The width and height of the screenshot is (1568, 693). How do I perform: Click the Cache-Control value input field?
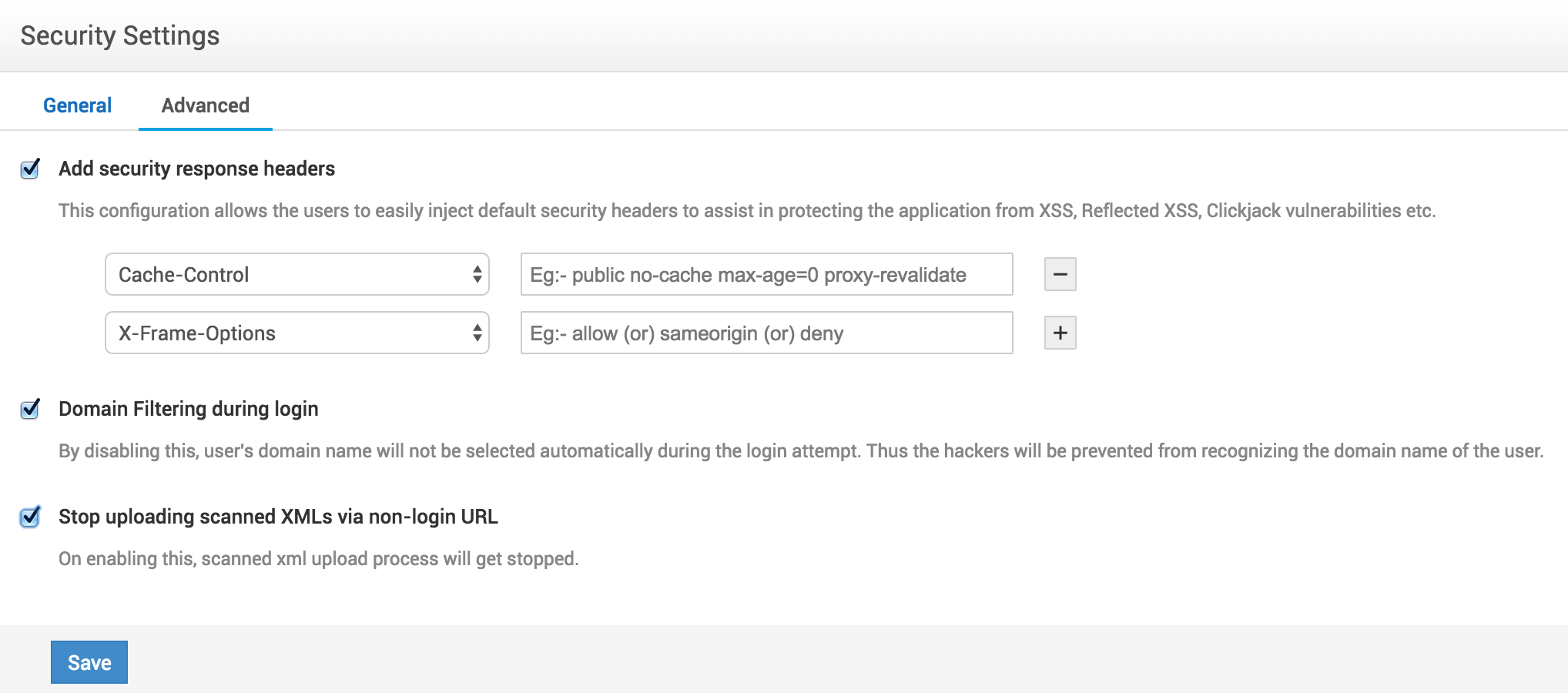[766, 275]
